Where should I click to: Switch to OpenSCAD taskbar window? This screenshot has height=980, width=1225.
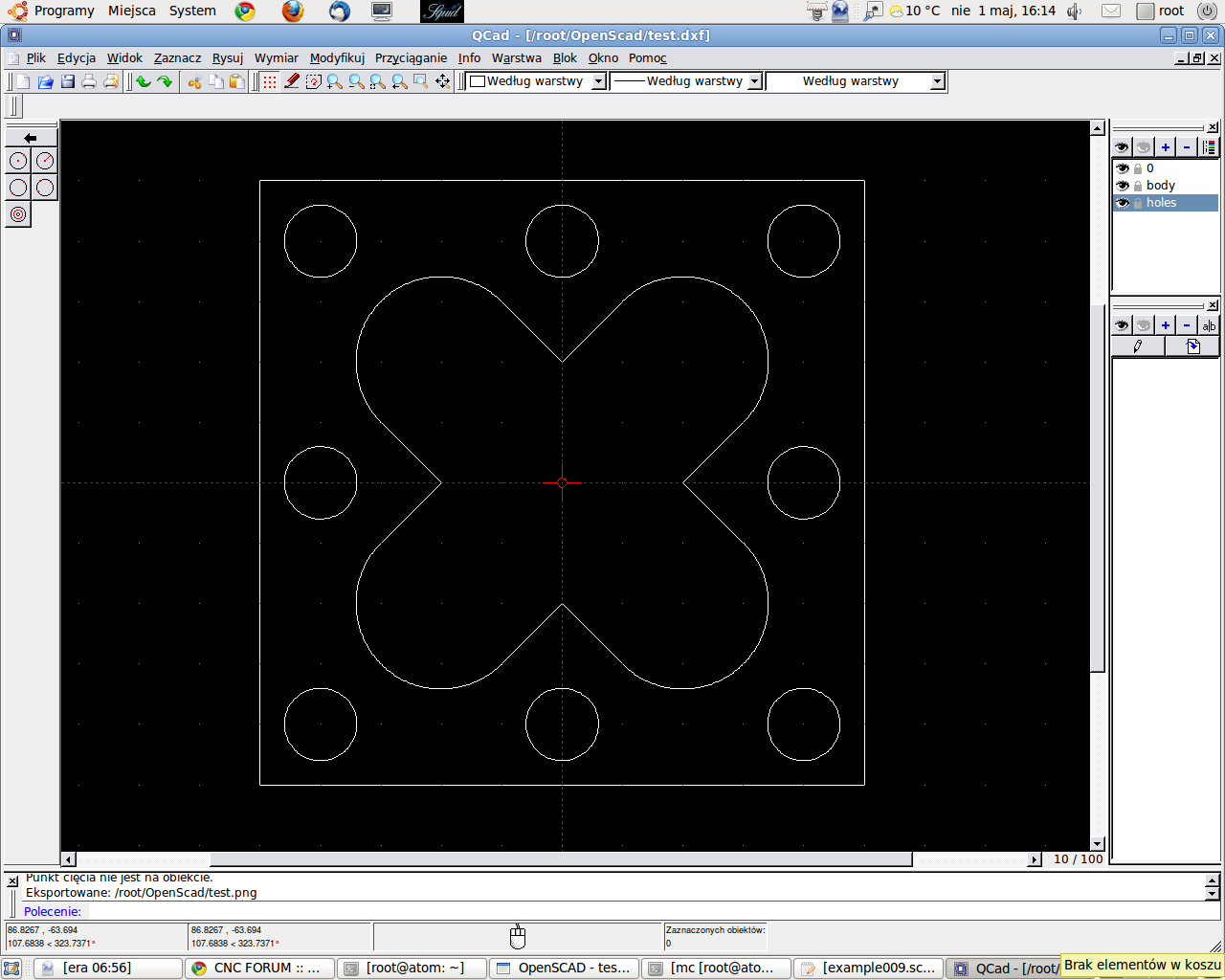565,969
